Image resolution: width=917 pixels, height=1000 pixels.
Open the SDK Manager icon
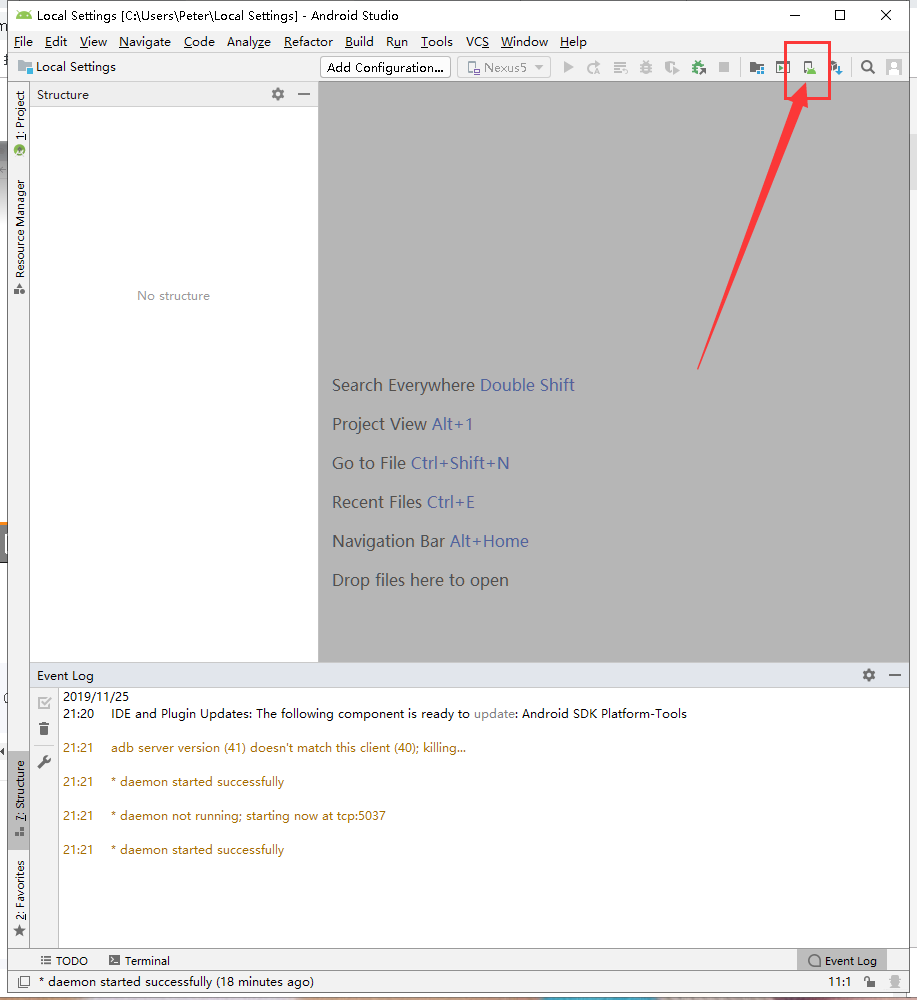click(x=836, y=67)
